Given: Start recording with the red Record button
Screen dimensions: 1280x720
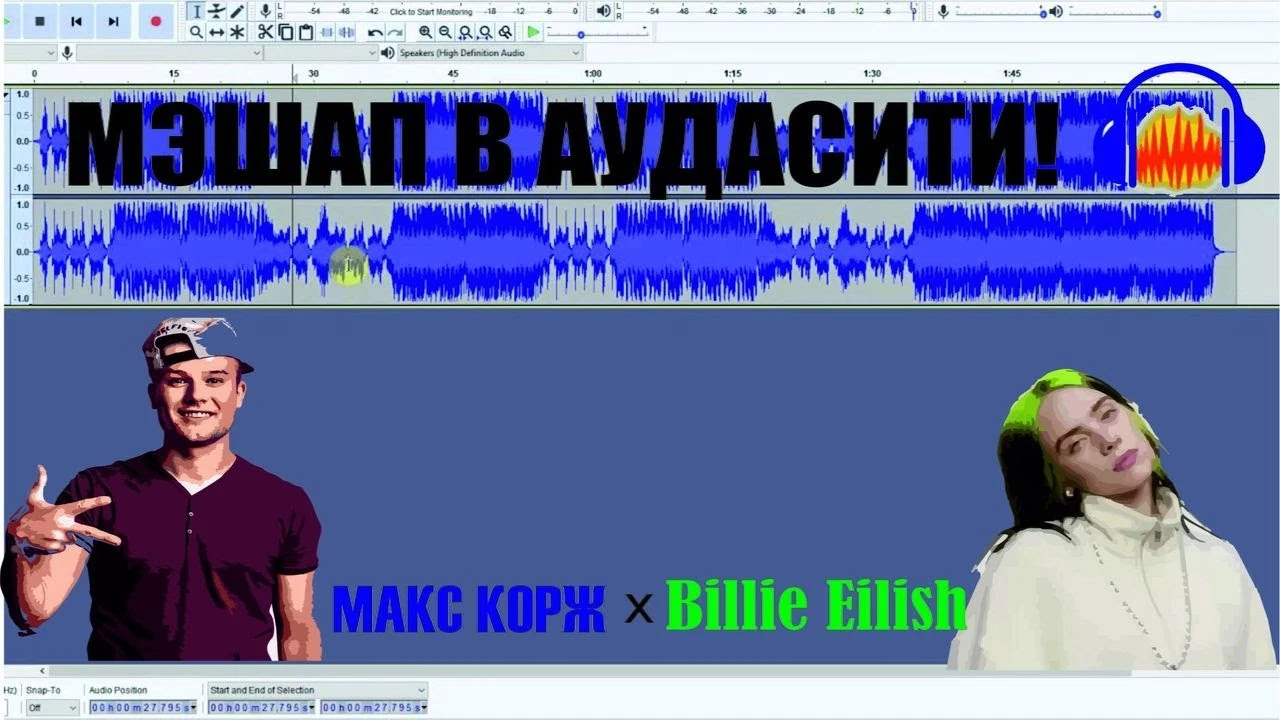Looking at the screenshot, I should tap(155, 20).
